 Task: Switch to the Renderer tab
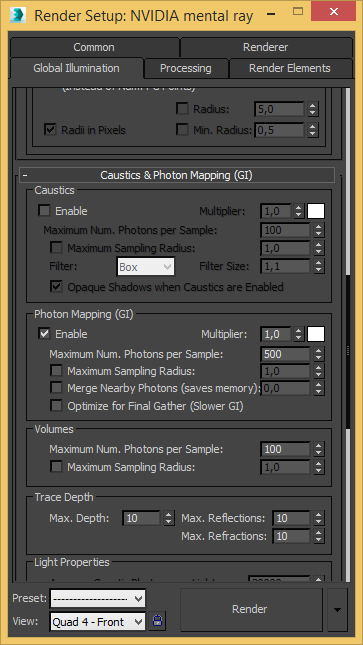point(265,47)
